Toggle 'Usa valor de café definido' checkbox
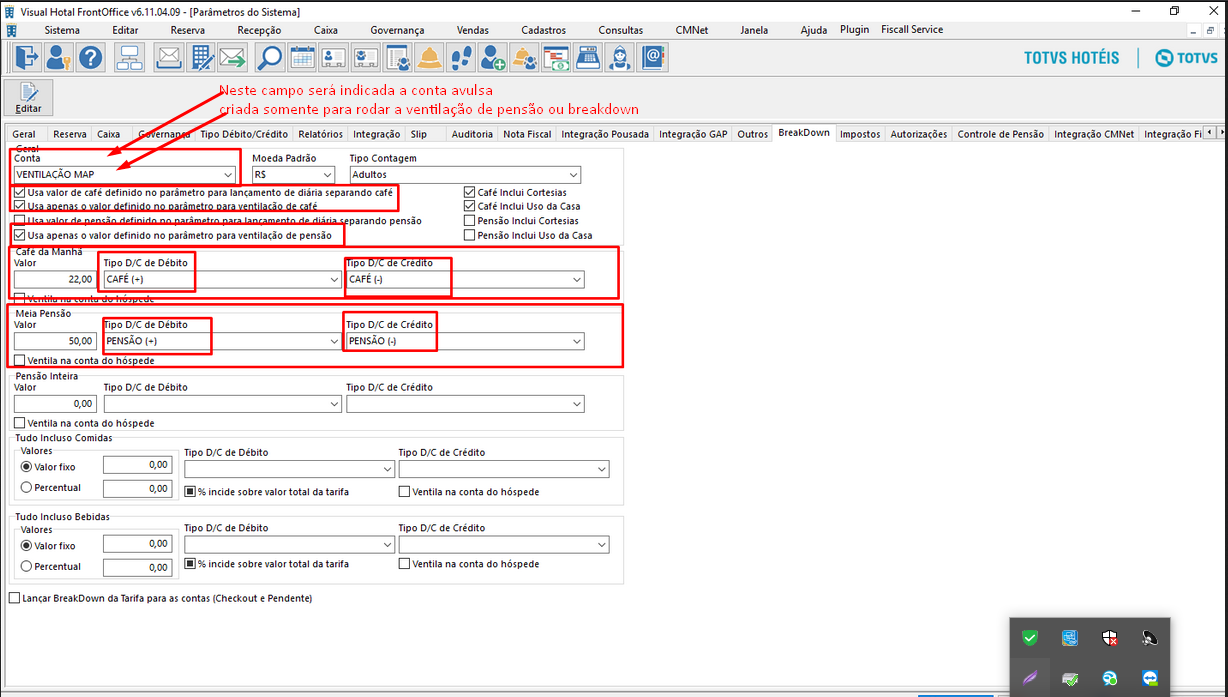1228x697 pixels. (20, 192)
